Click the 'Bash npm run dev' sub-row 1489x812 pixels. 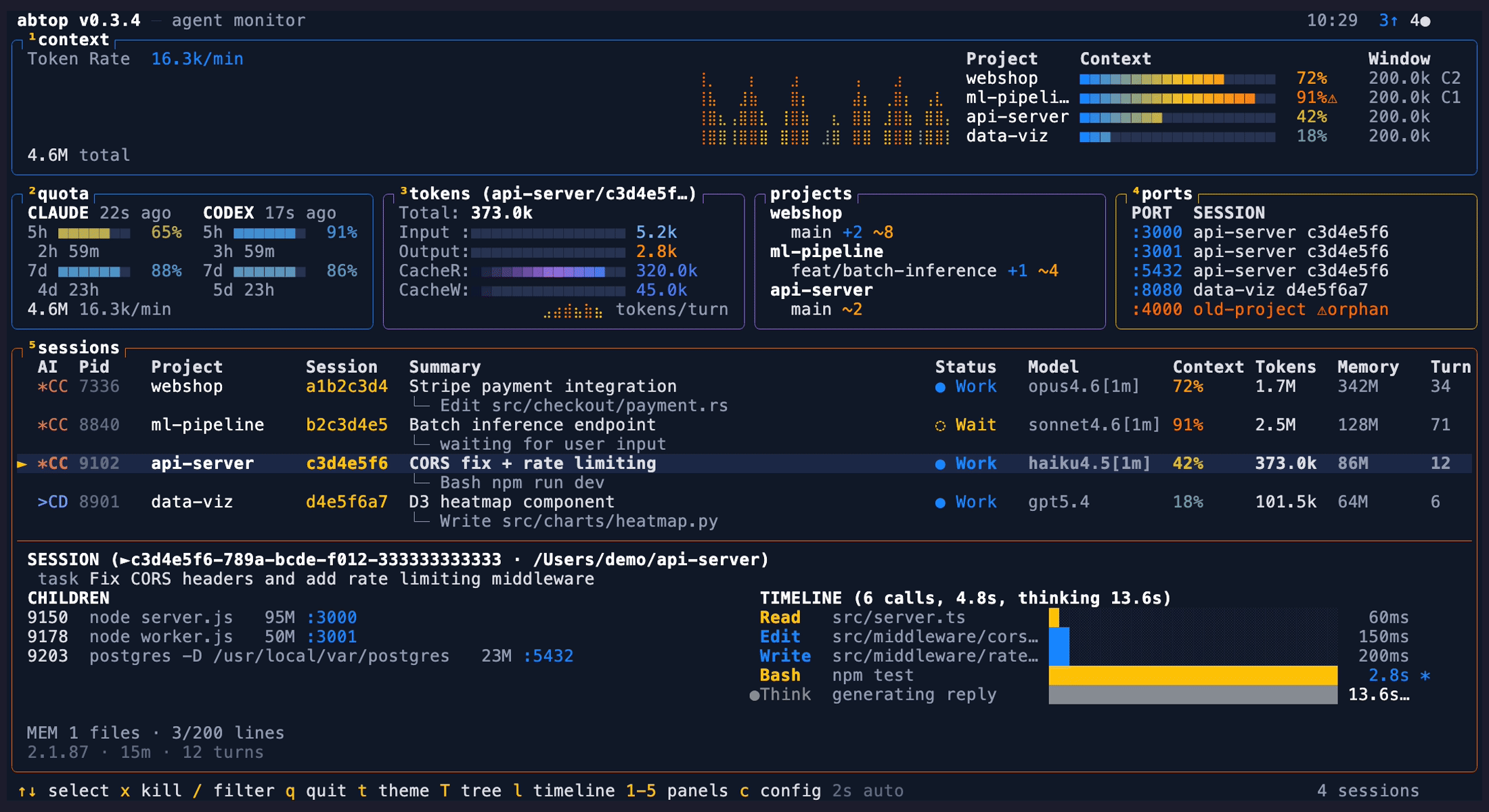coord(522,483)
